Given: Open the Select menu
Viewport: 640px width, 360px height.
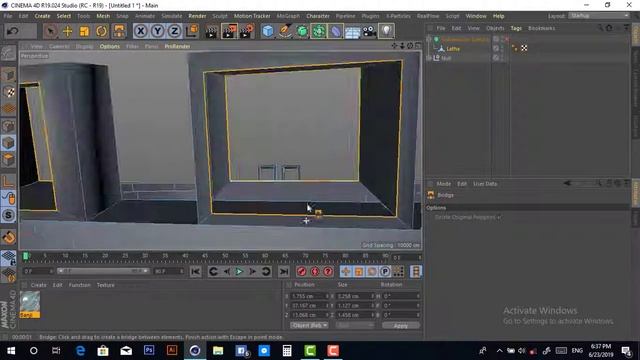Looking at the screenshot, I should [x=63, y=16].
